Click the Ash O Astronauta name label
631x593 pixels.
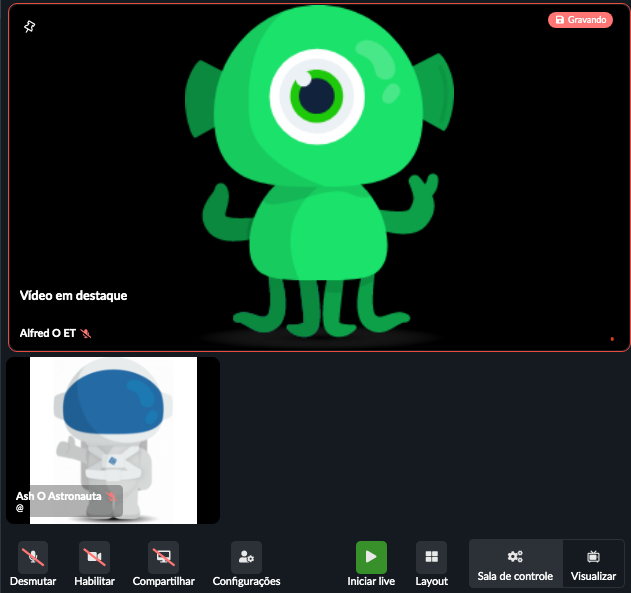[x=59, y=496]
